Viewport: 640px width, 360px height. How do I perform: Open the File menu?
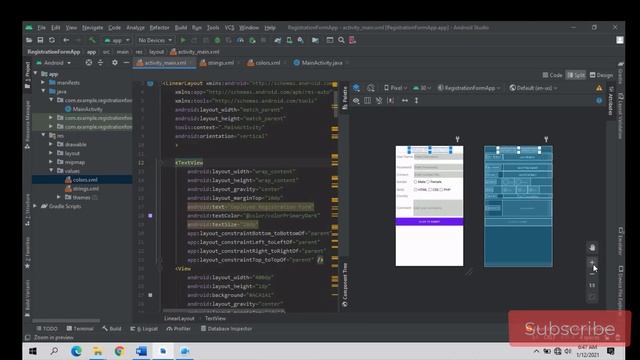41,28
